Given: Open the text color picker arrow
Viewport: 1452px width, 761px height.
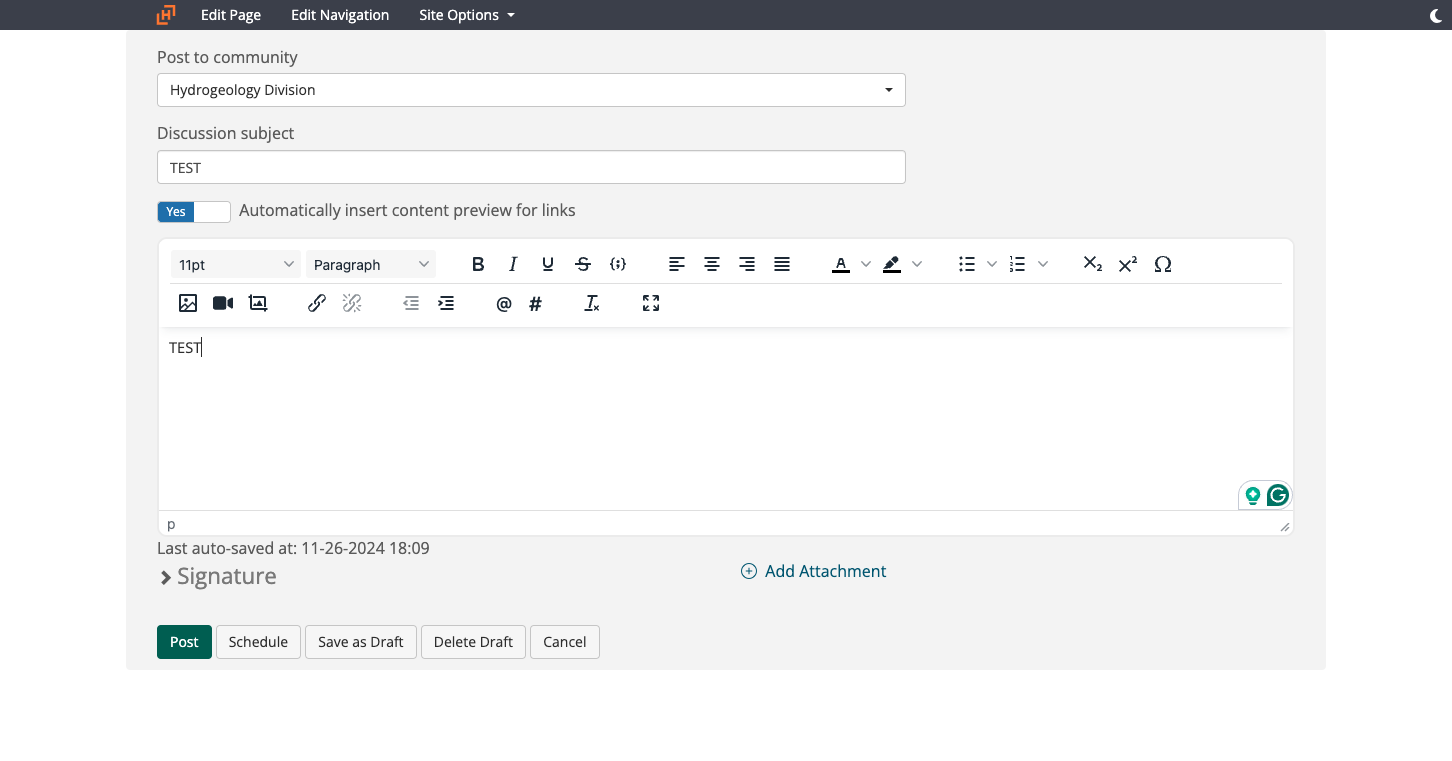Looking at the screenshot, I should [x=866, y=264].
